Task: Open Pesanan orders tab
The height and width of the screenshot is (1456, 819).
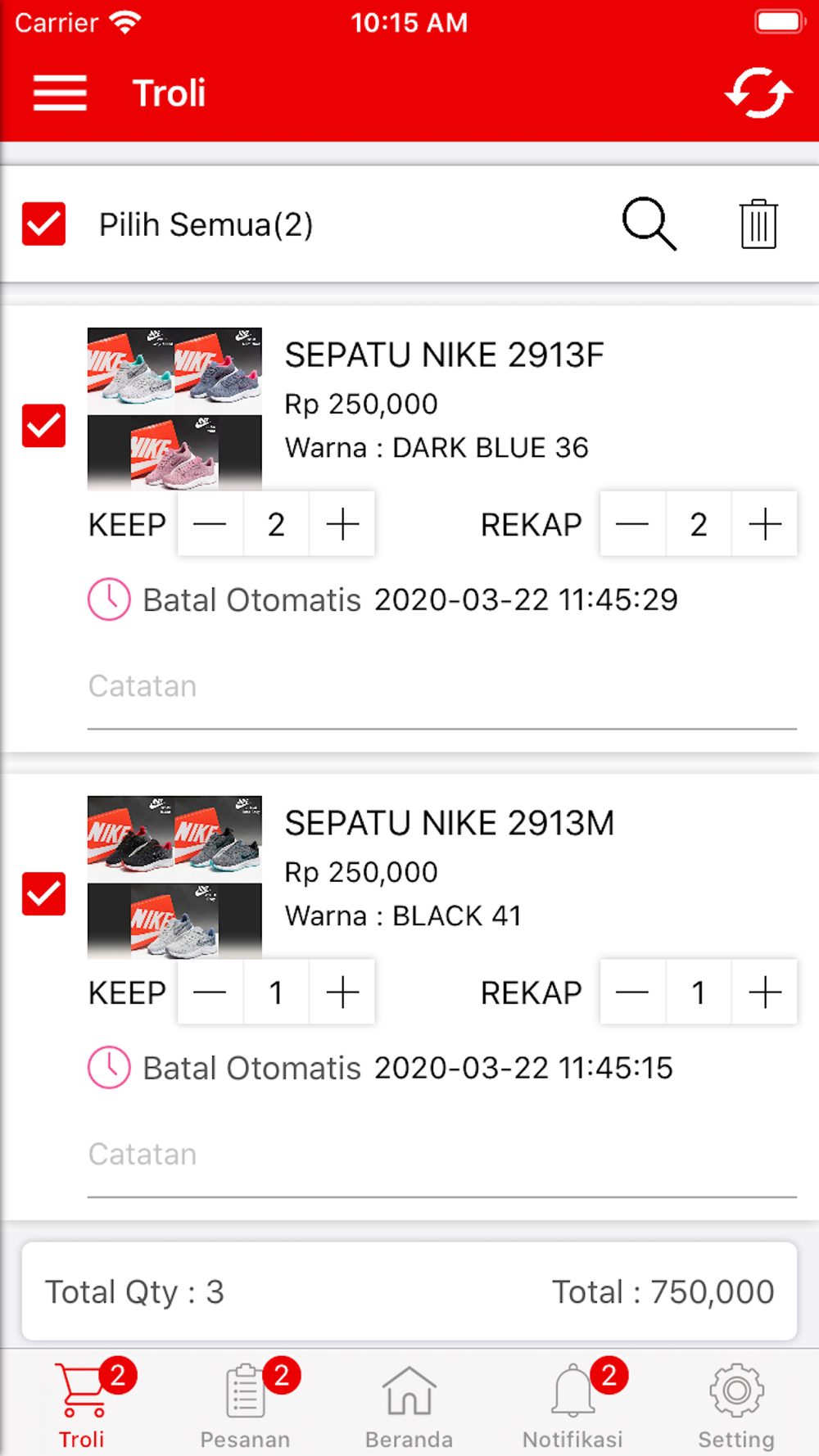Action: (x=246, y=1404)
